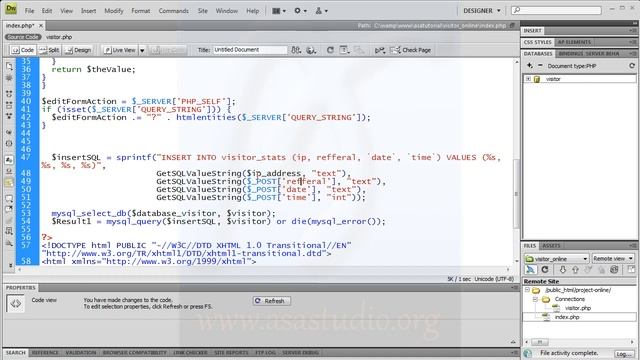Toggle Live View button
Viewport: 640px width, 360px height.
coord(120,50)
